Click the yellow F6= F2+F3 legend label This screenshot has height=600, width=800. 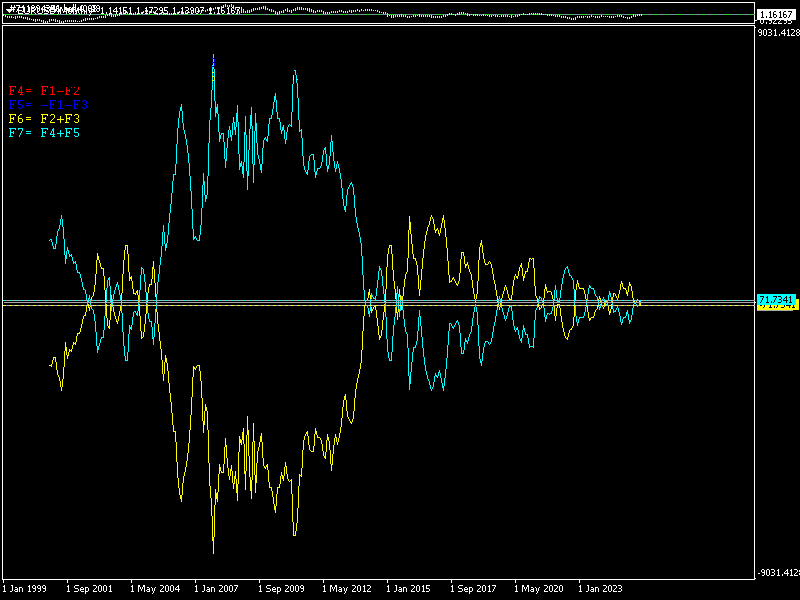(44, 119)
